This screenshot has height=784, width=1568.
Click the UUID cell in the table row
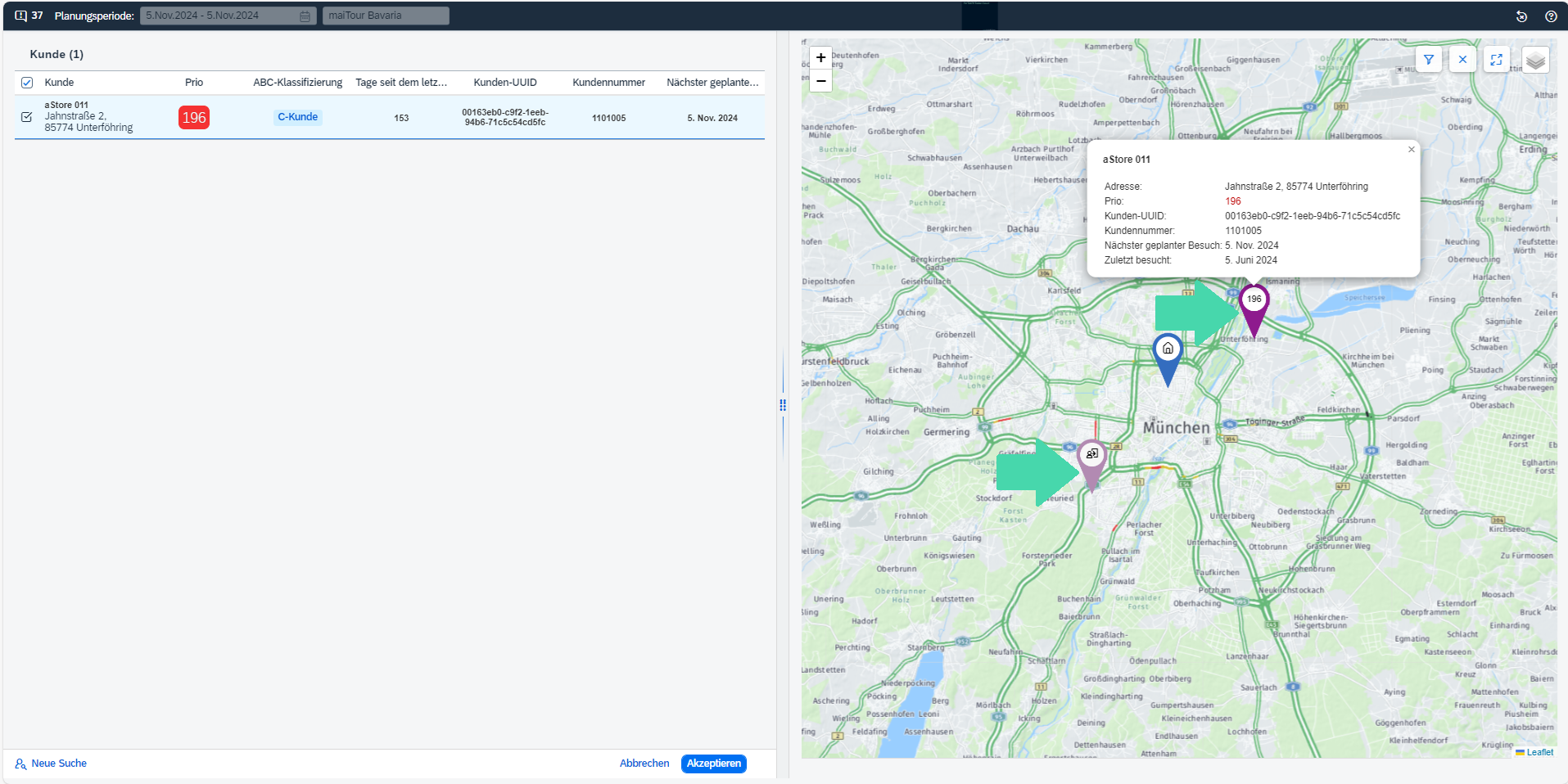(505, 117)
